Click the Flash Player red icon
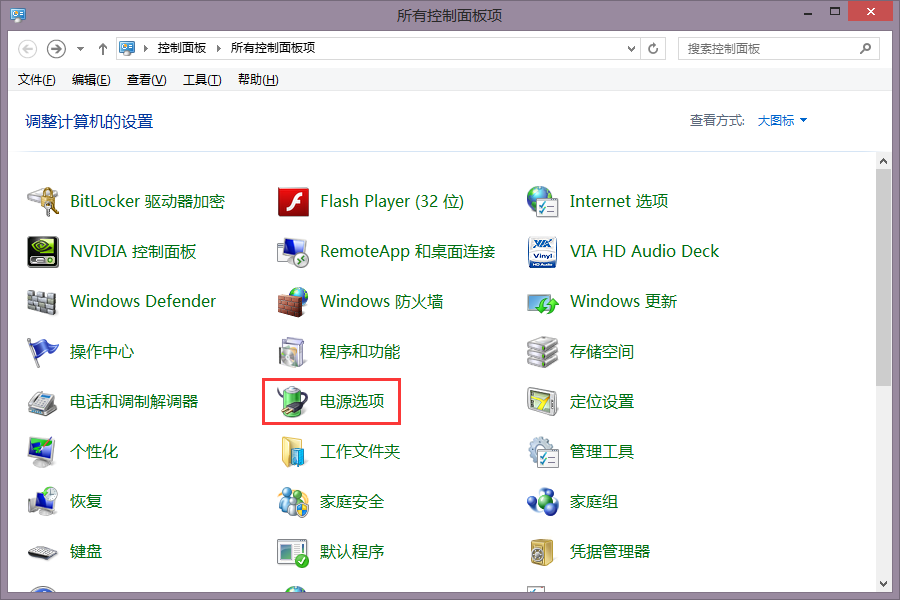This screenshot has height=600, width=900. click(293, 202)
